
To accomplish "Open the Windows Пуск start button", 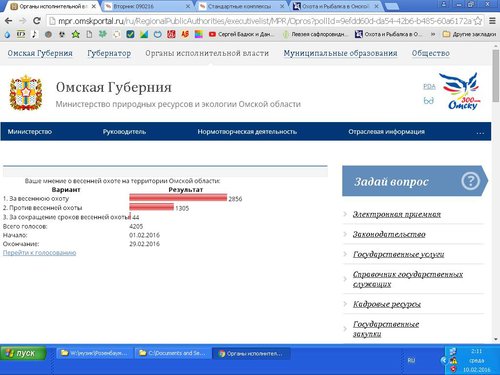I will pyautogui.click(x=23, y=353).
